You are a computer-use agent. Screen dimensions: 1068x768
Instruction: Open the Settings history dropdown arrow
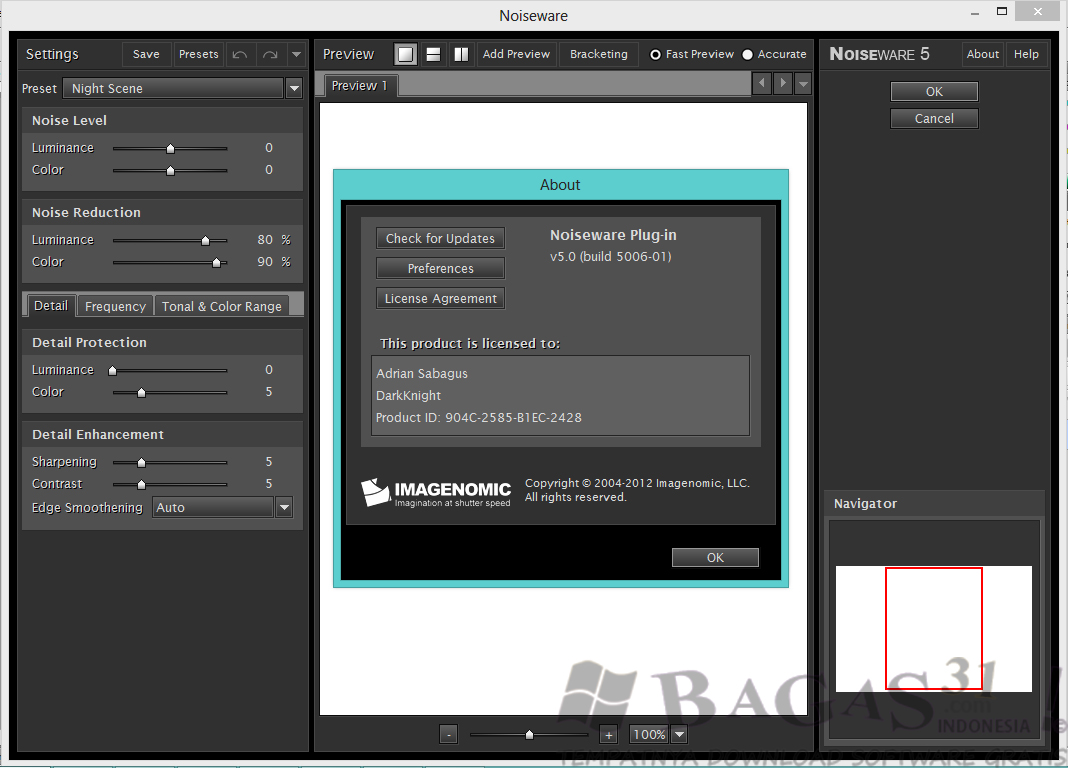[x=296, y=54]
